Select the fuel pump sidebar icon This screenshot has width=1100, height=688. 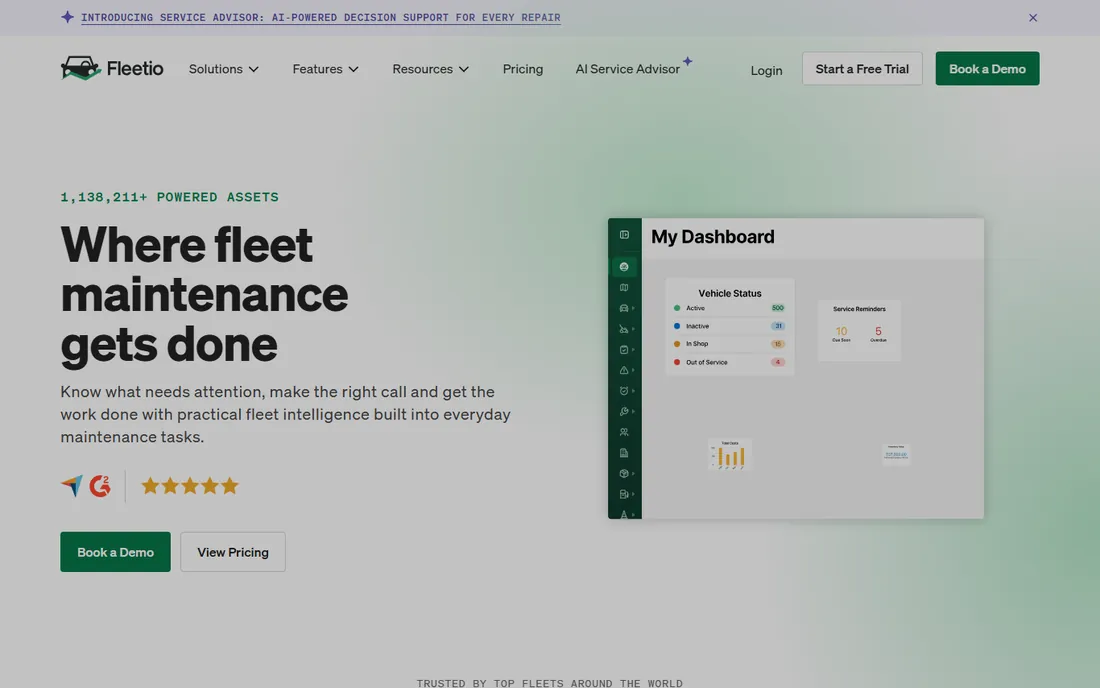click(624, 494)
